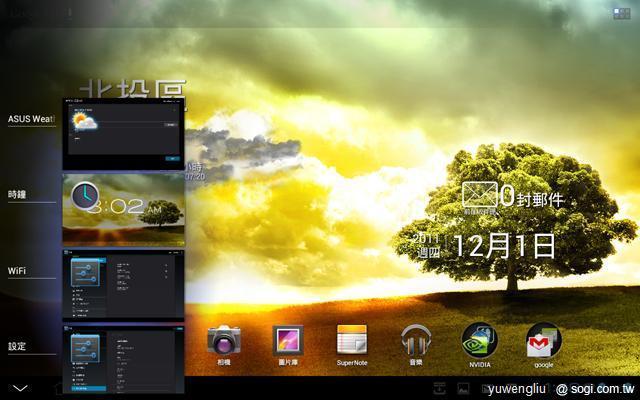Viewport: 640px width, 400px height.
Task: Select the WiFi recent app label
Action: click(x=17, y=271)
